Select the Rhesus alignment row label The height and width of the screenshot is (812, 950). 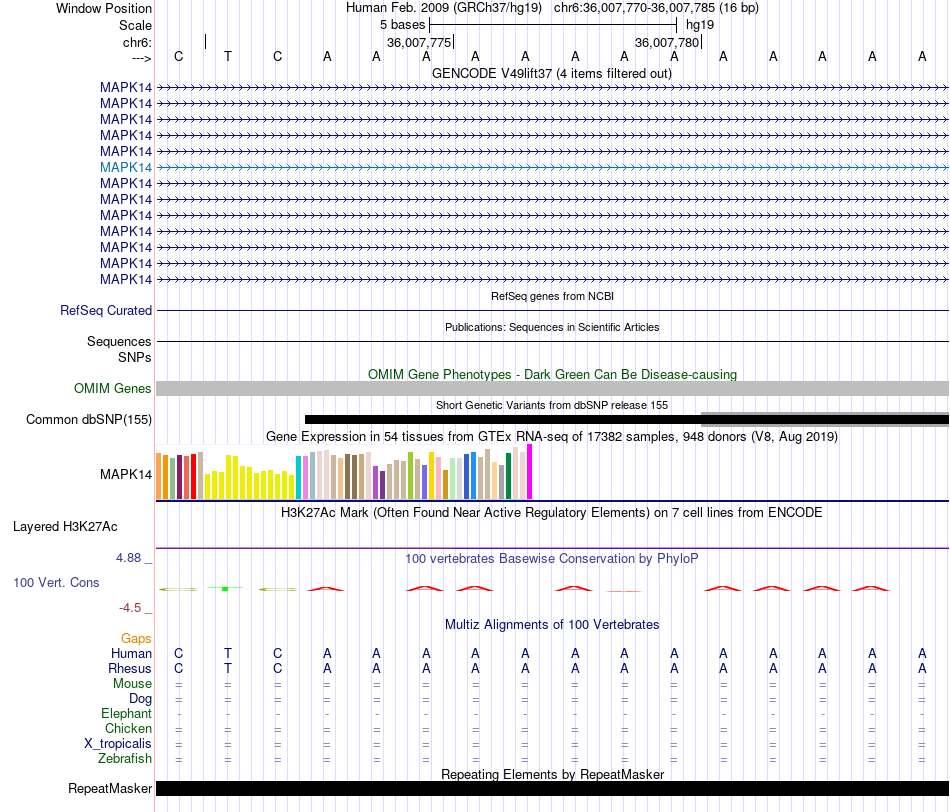pyautogui.click(x=130, y=668)
